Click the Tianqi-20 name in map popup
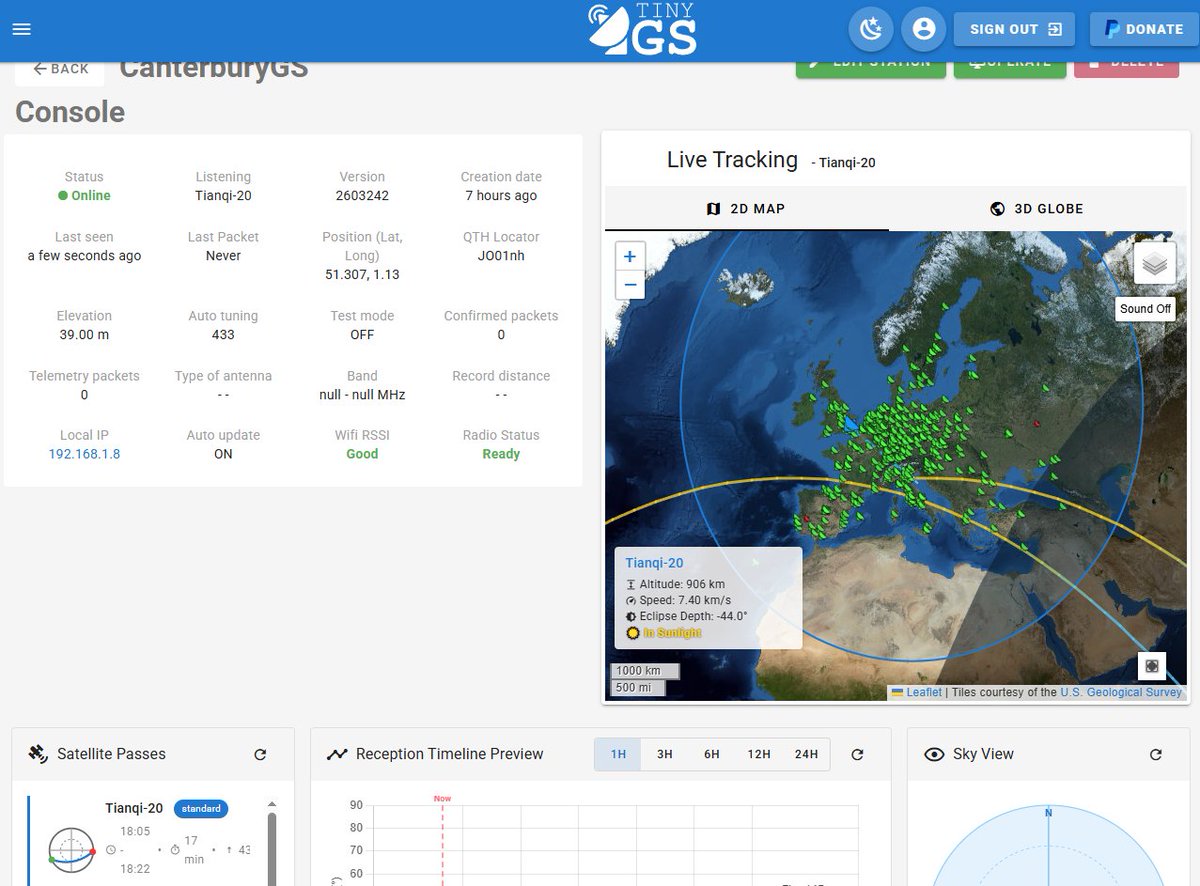The image size is (1200, 886). tap(655, 563)
